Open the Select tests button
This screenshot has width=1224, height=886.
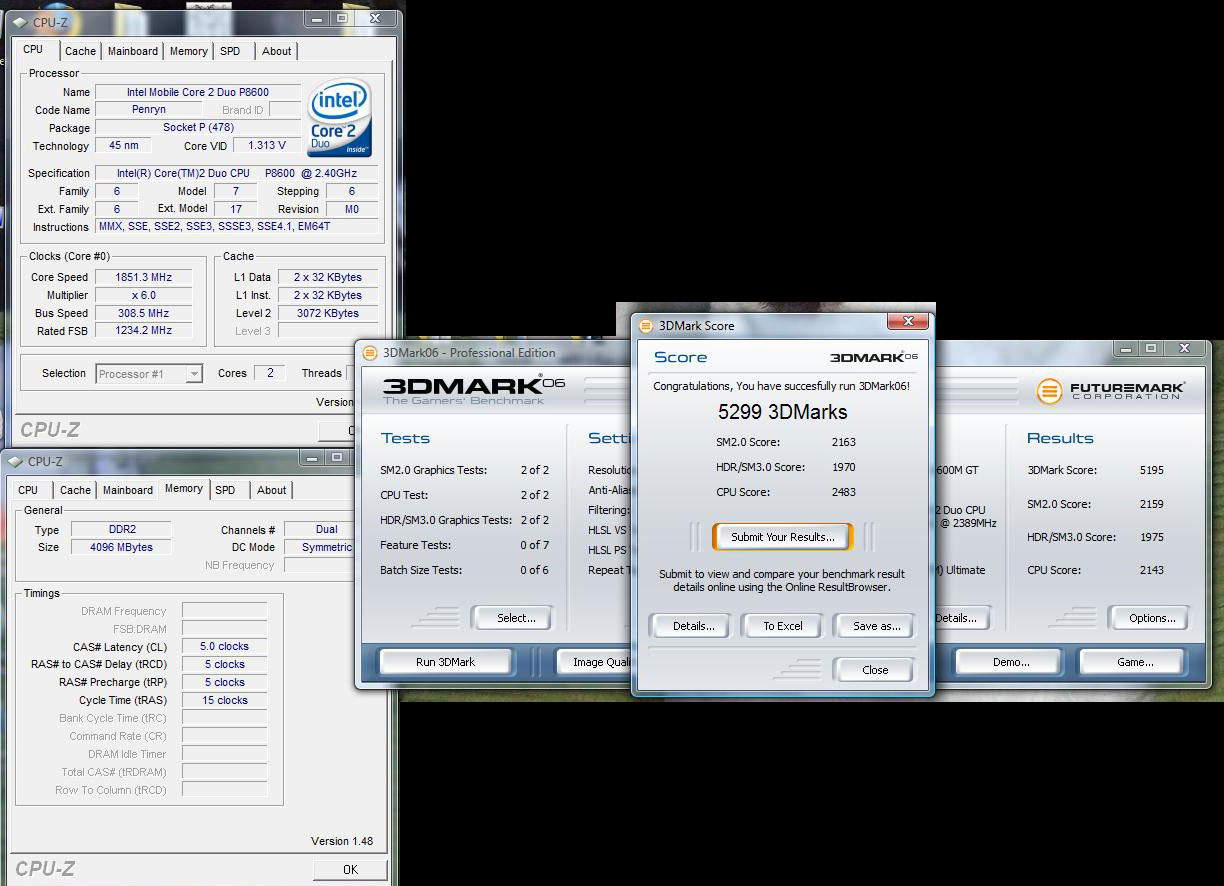(x=516, y=618)
